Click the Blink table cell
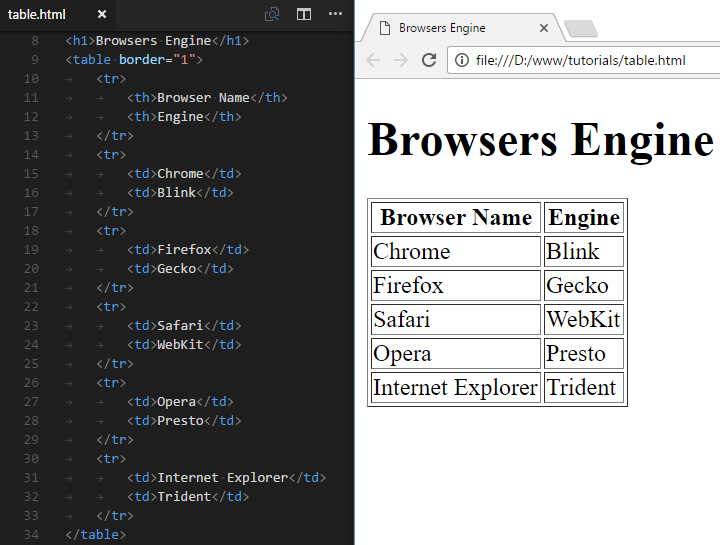The image size is (720, 545). tap(584, 251)
